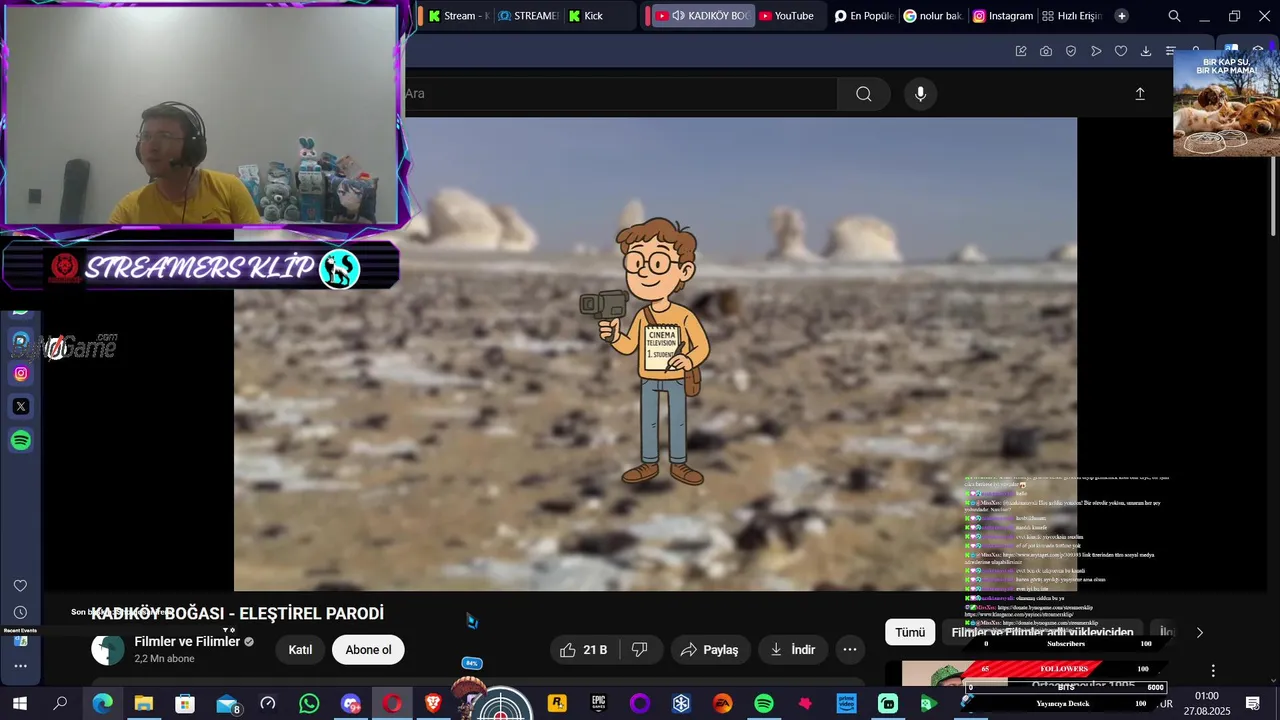Like the video with 21 B likes
The height and width of the screenshot is (720, 1280).
coord(584,650)
